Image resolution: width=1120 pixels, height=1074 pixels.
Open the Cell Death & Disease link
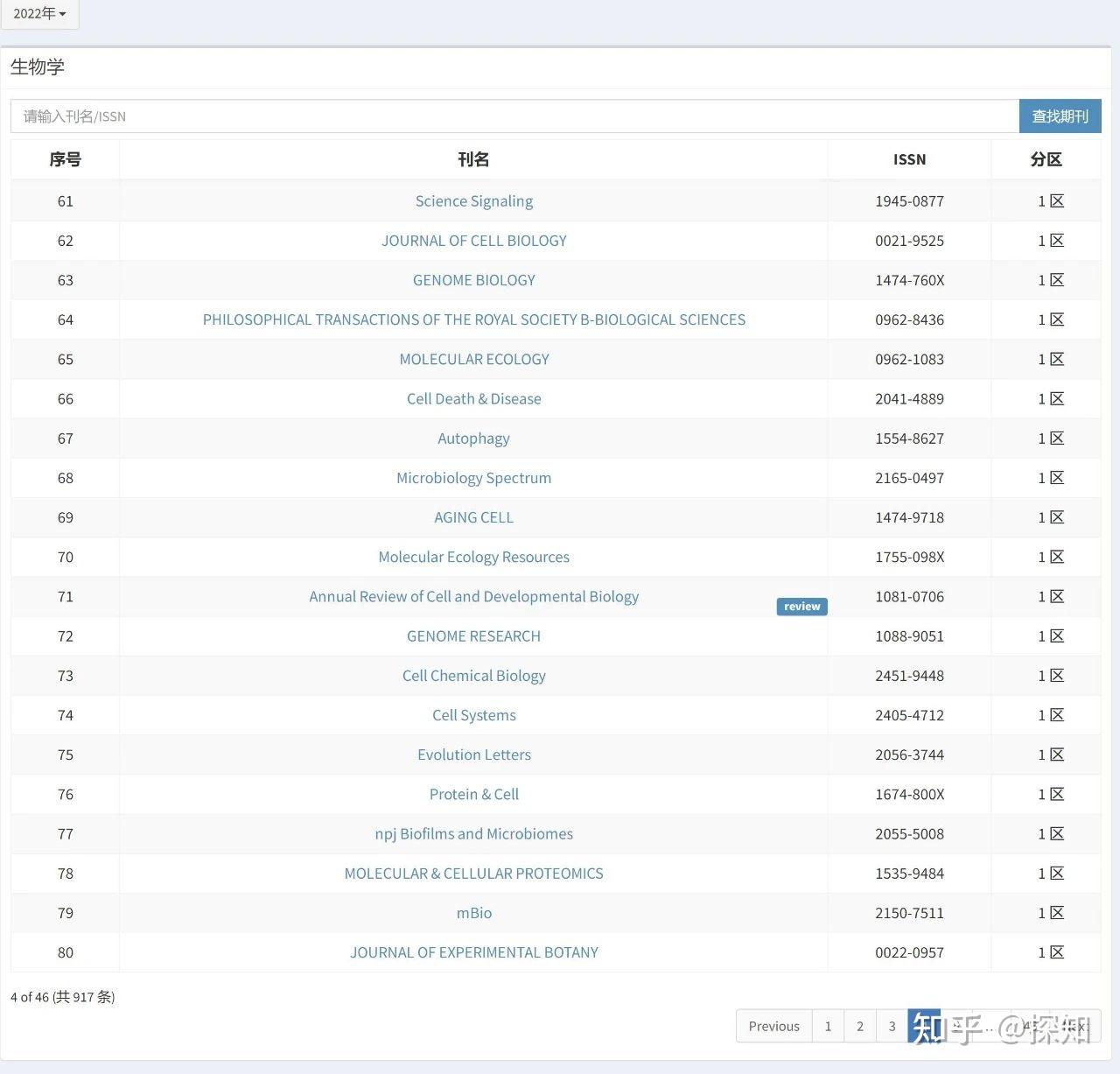click(474, 399)
